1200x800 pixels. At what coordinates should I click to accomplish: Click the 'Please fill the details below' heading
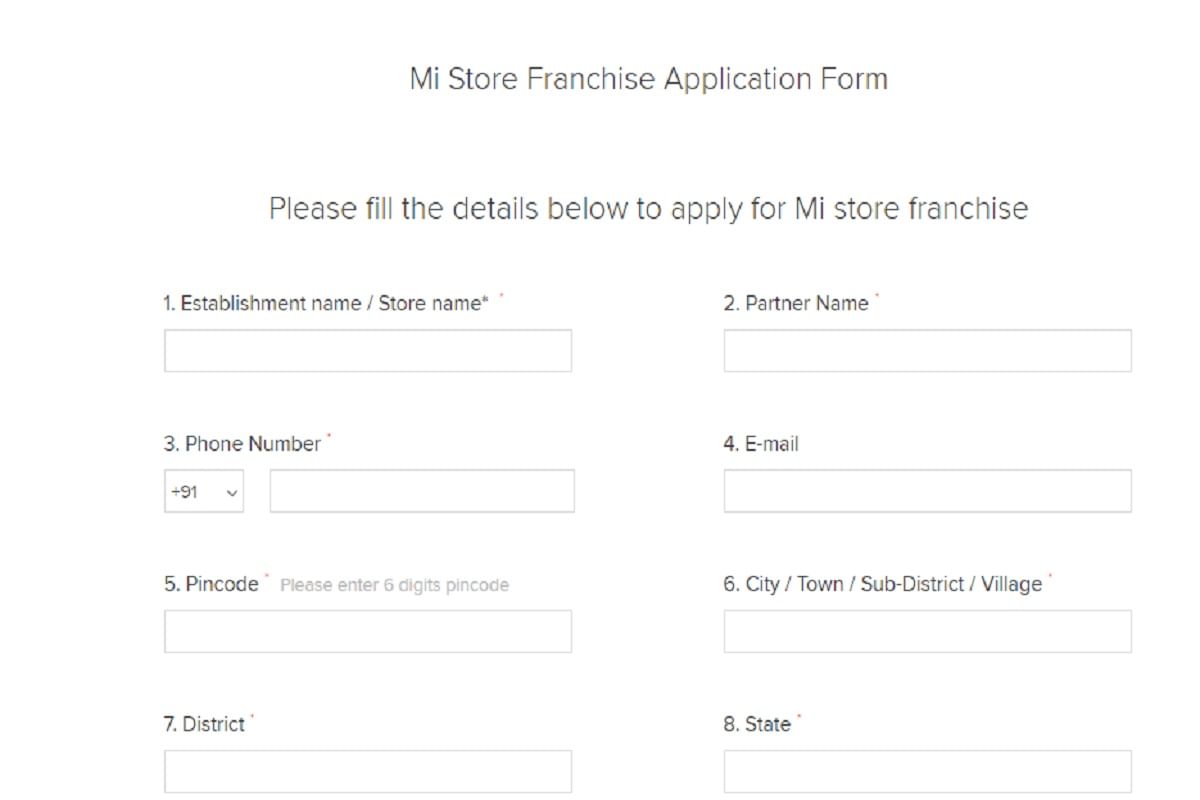tap(648, 208)
